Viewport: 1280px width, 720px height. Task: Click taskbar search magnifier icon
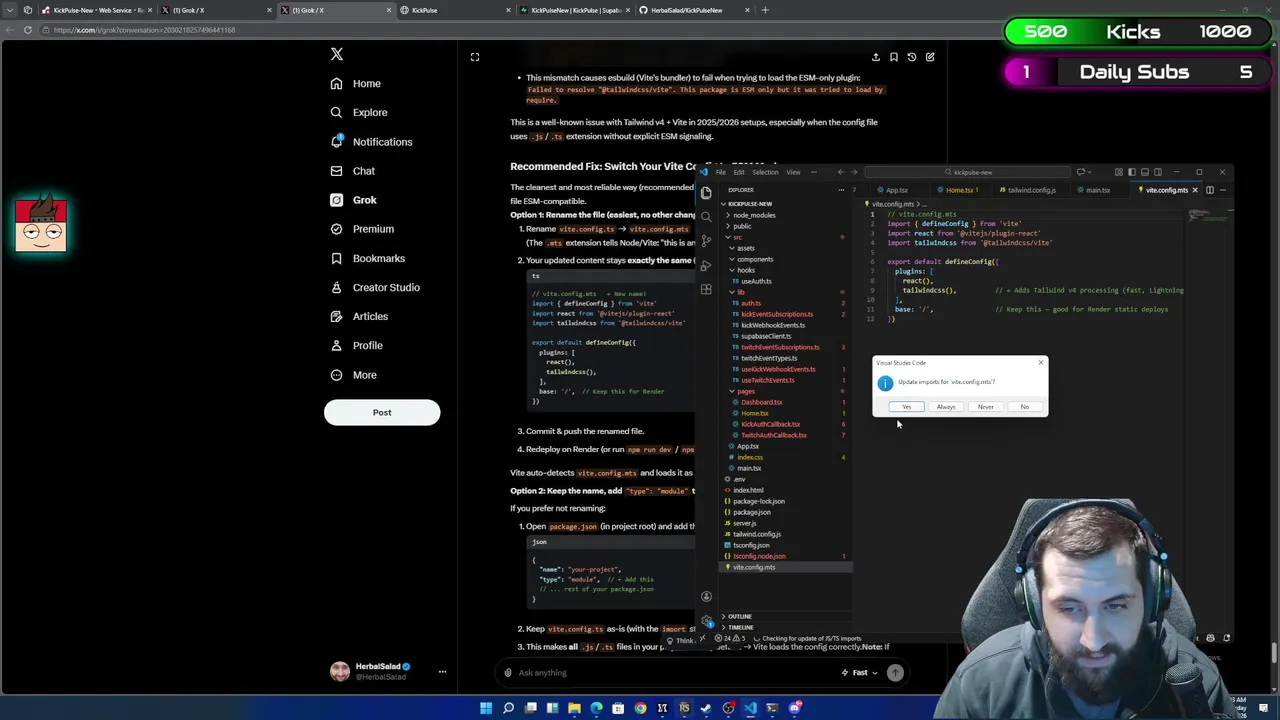508,708
